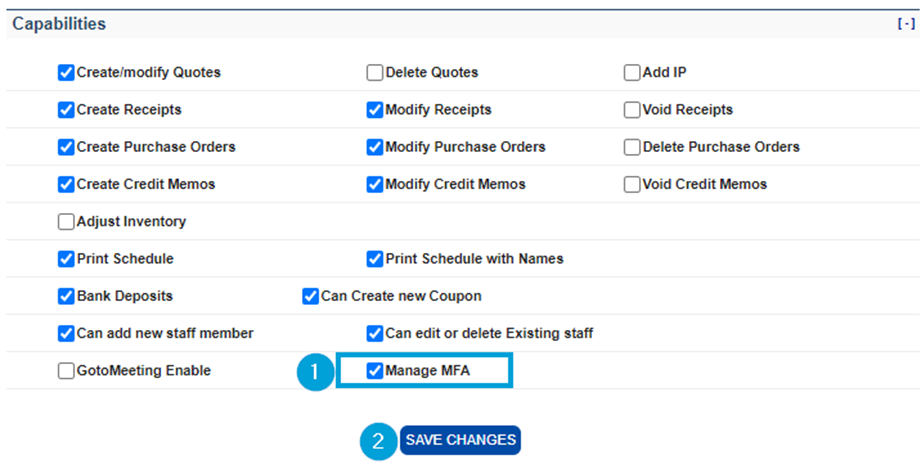Enable the GotoMeeting Enable checkbox
Screen dimensions: 921x473
tap(66, 371)
